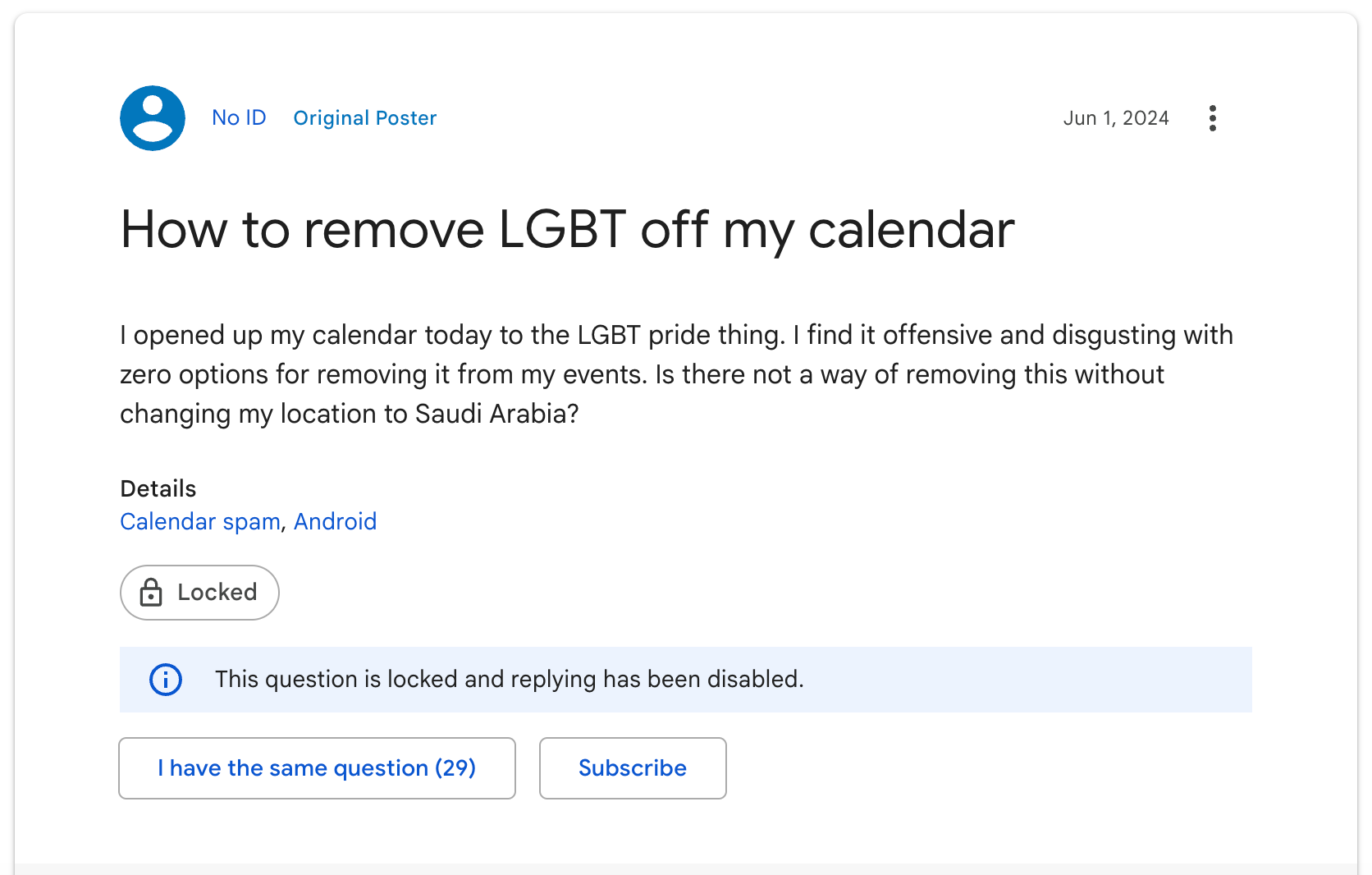
Task: Click the blue info circle icon
Action: pos(166,680)
